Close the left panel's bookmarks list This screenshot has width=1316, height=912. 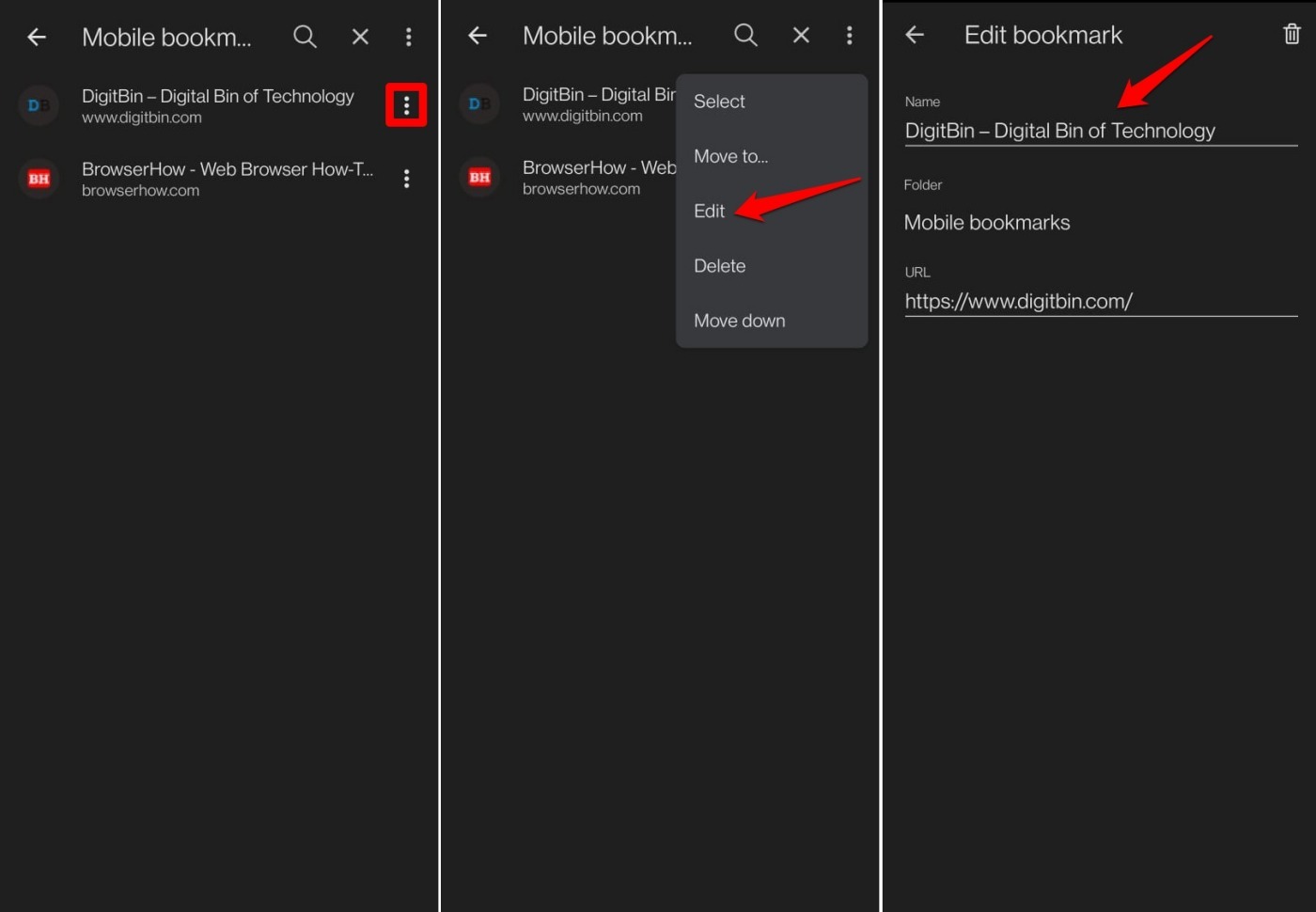(360, 37)
